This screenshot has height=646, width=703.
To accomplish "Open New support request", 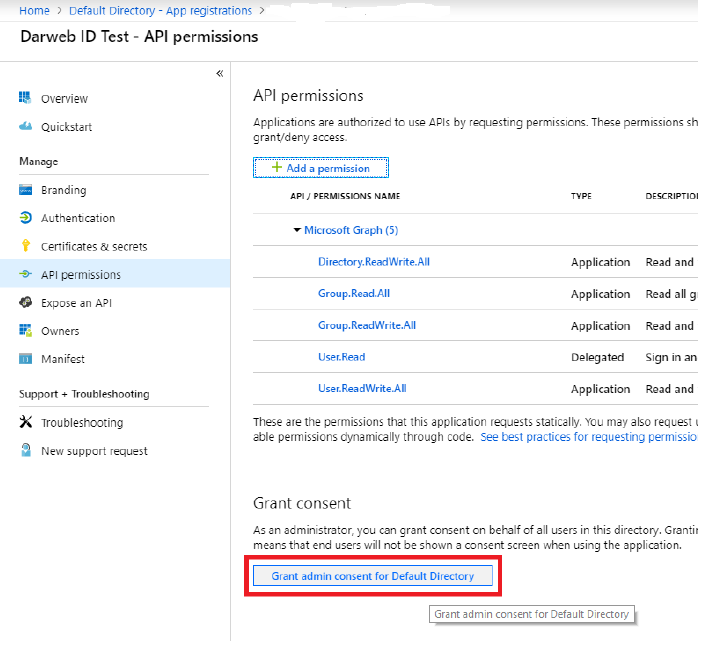I will pyautogui.click(x=94, y=451).
